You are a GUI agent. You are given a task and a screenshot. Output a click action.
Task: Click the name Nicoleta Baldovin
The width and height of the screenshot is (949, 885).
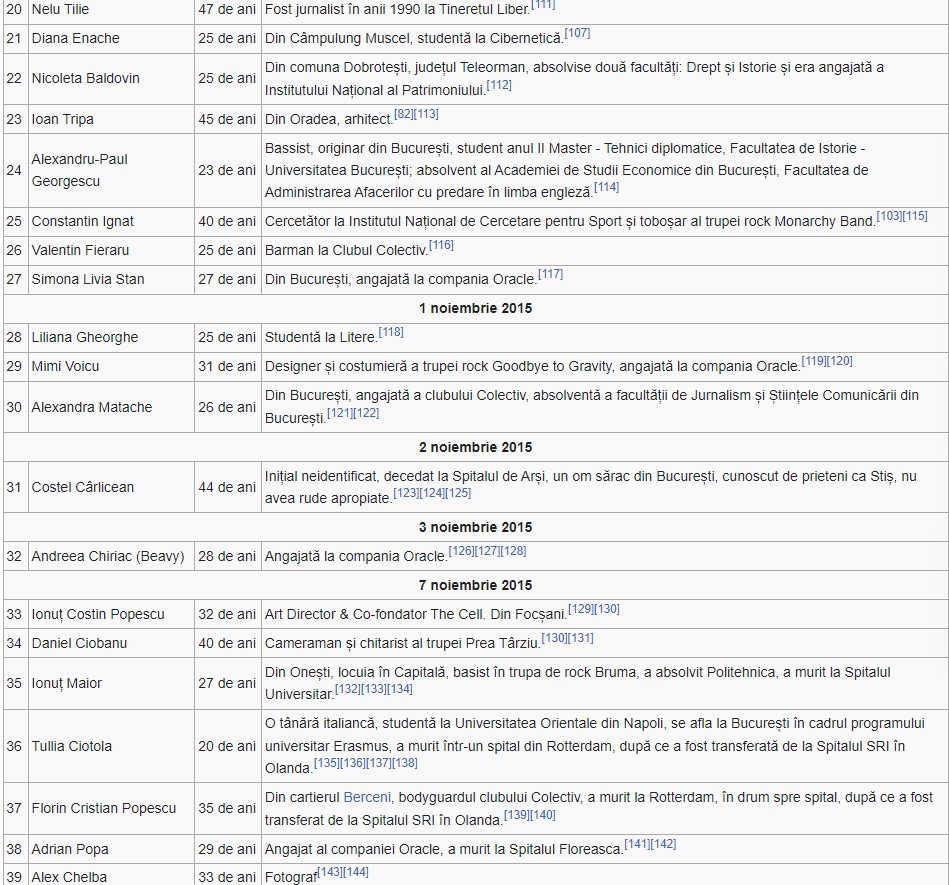click(85, 79)
